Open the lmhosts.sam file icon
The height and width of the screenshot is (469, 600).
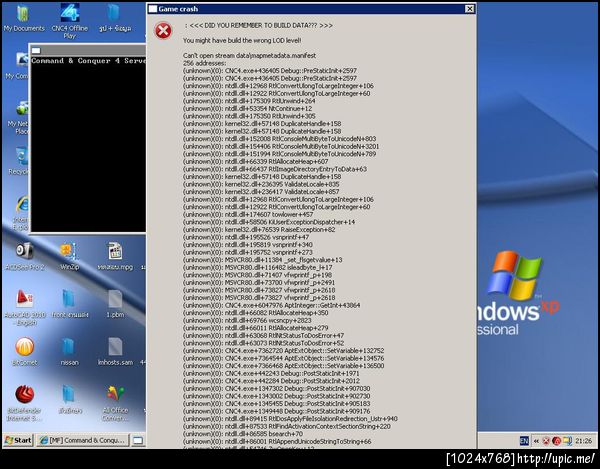pyautogui.click(x=115, y=352)
